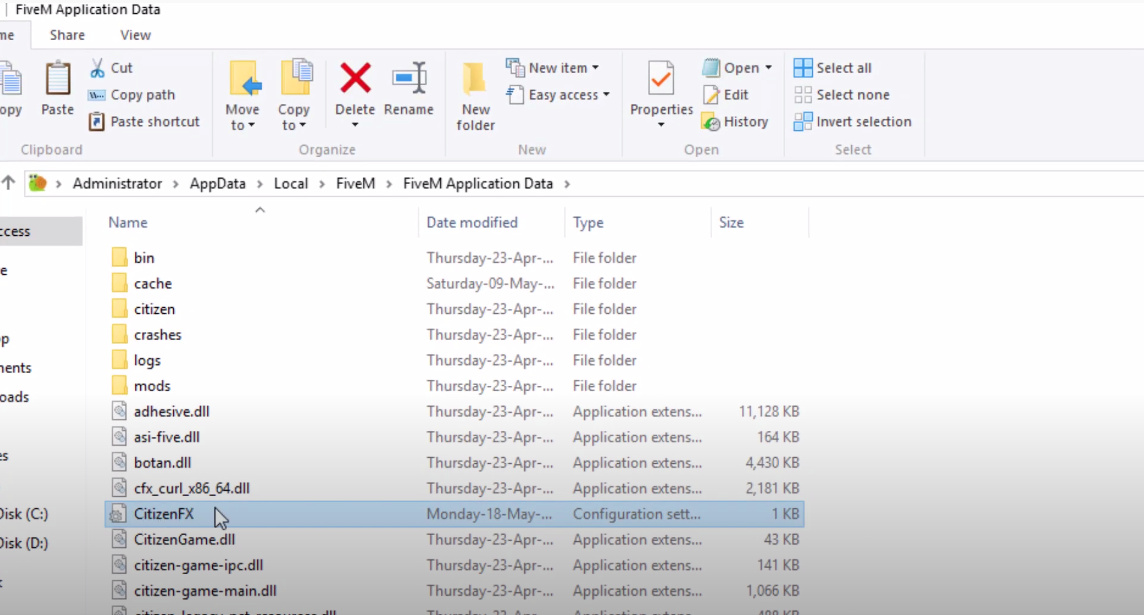Switch to the View ribbon tab
This screenshot has width=1144, height=615.
point(135,35)
